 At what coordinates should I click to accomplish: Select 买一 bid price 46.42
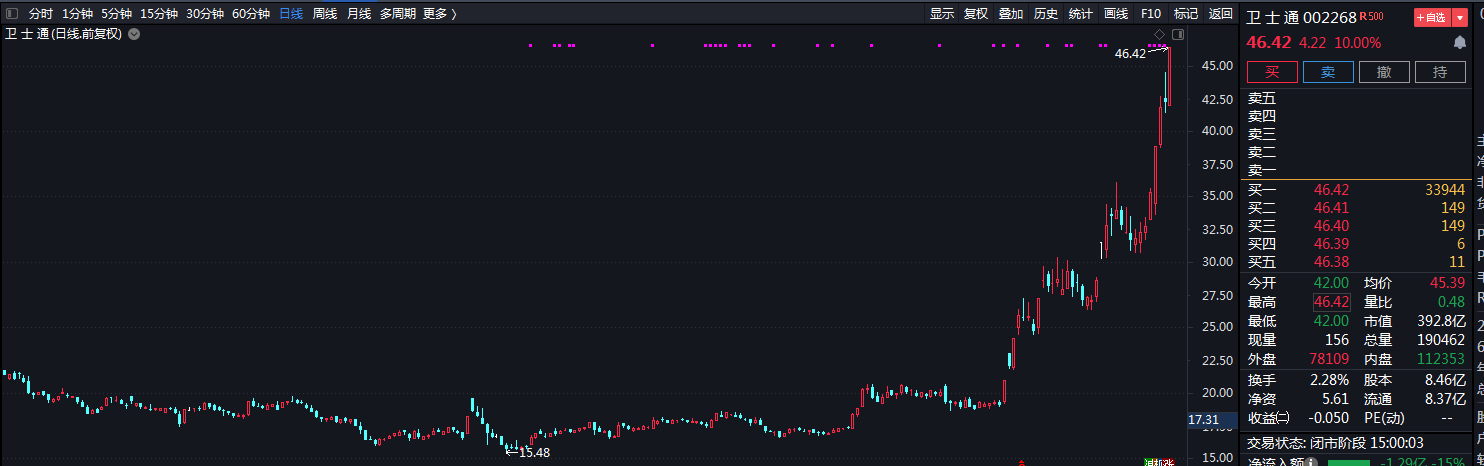point(1331,190)
